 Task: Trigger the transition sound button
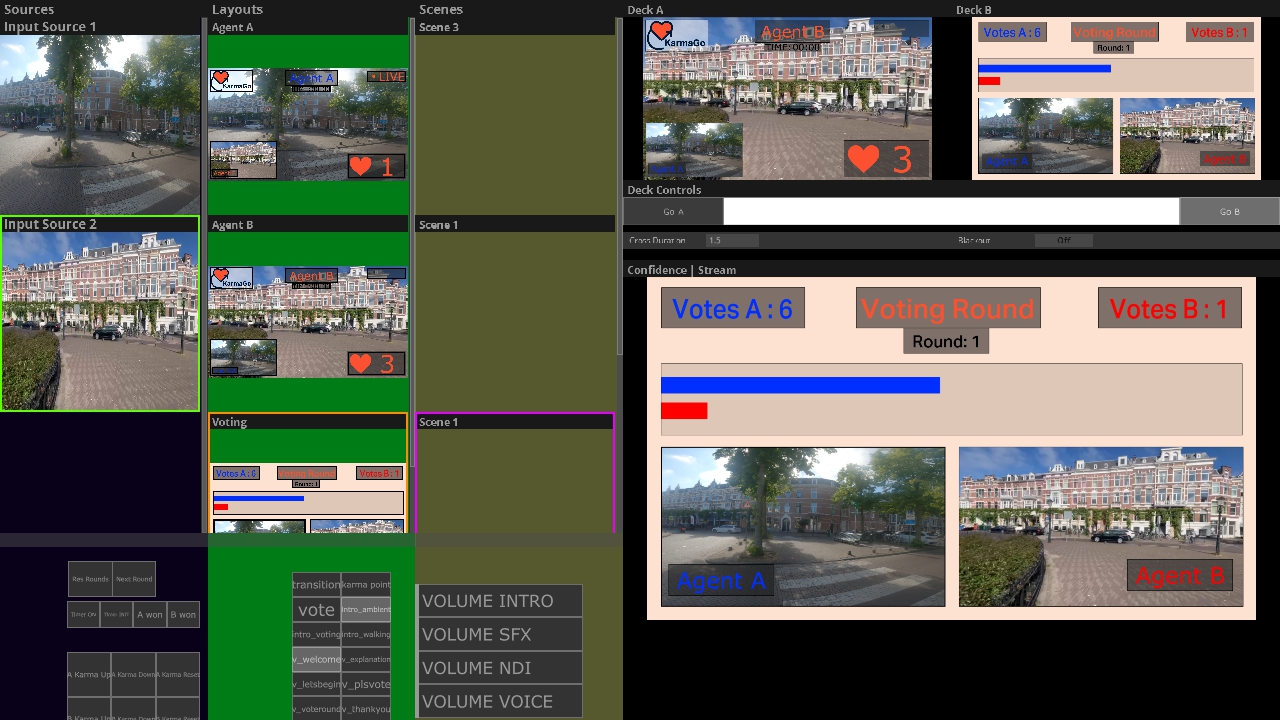pos(316,584)
